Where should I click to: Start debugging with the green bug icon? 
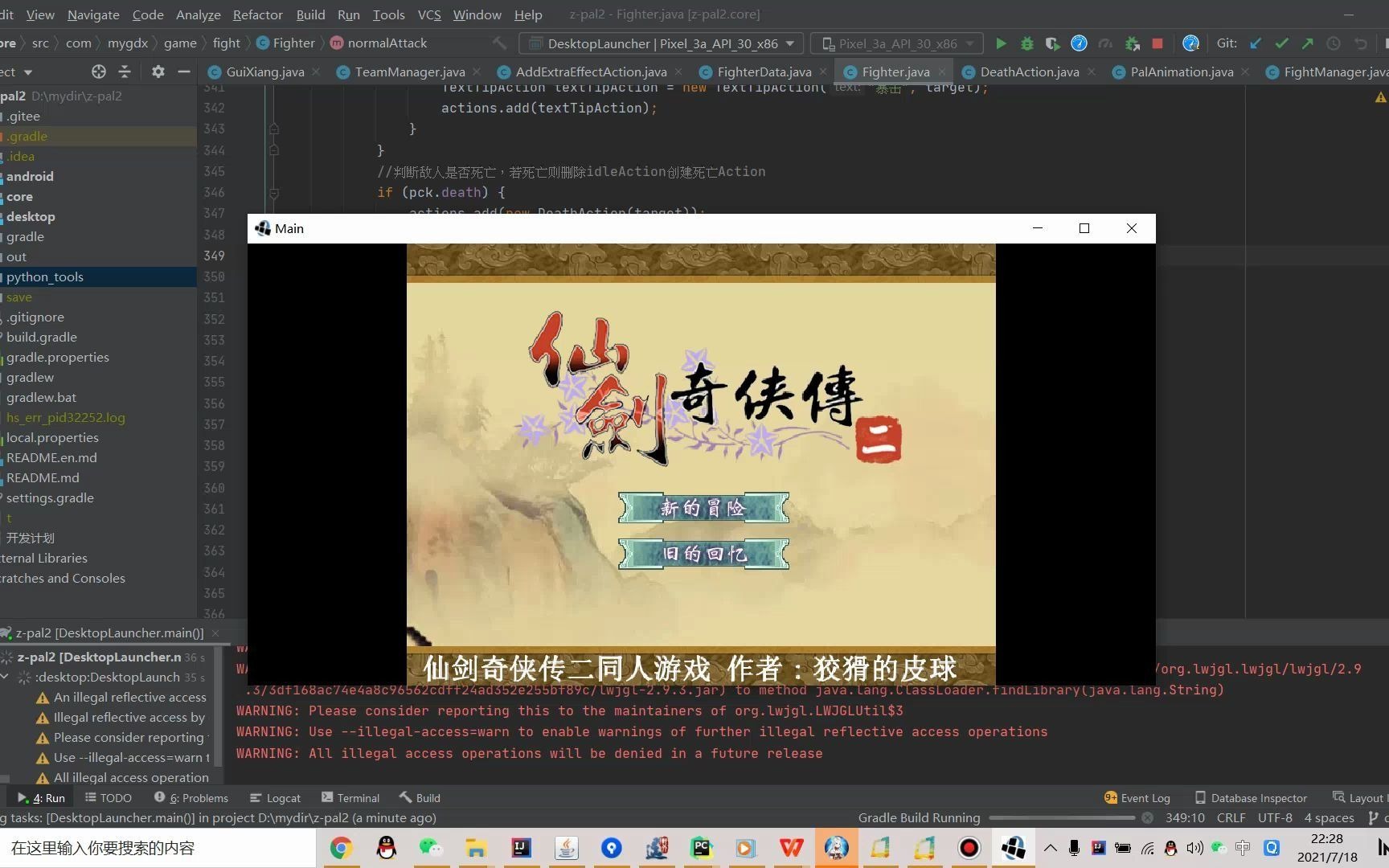coord(1026,43)
